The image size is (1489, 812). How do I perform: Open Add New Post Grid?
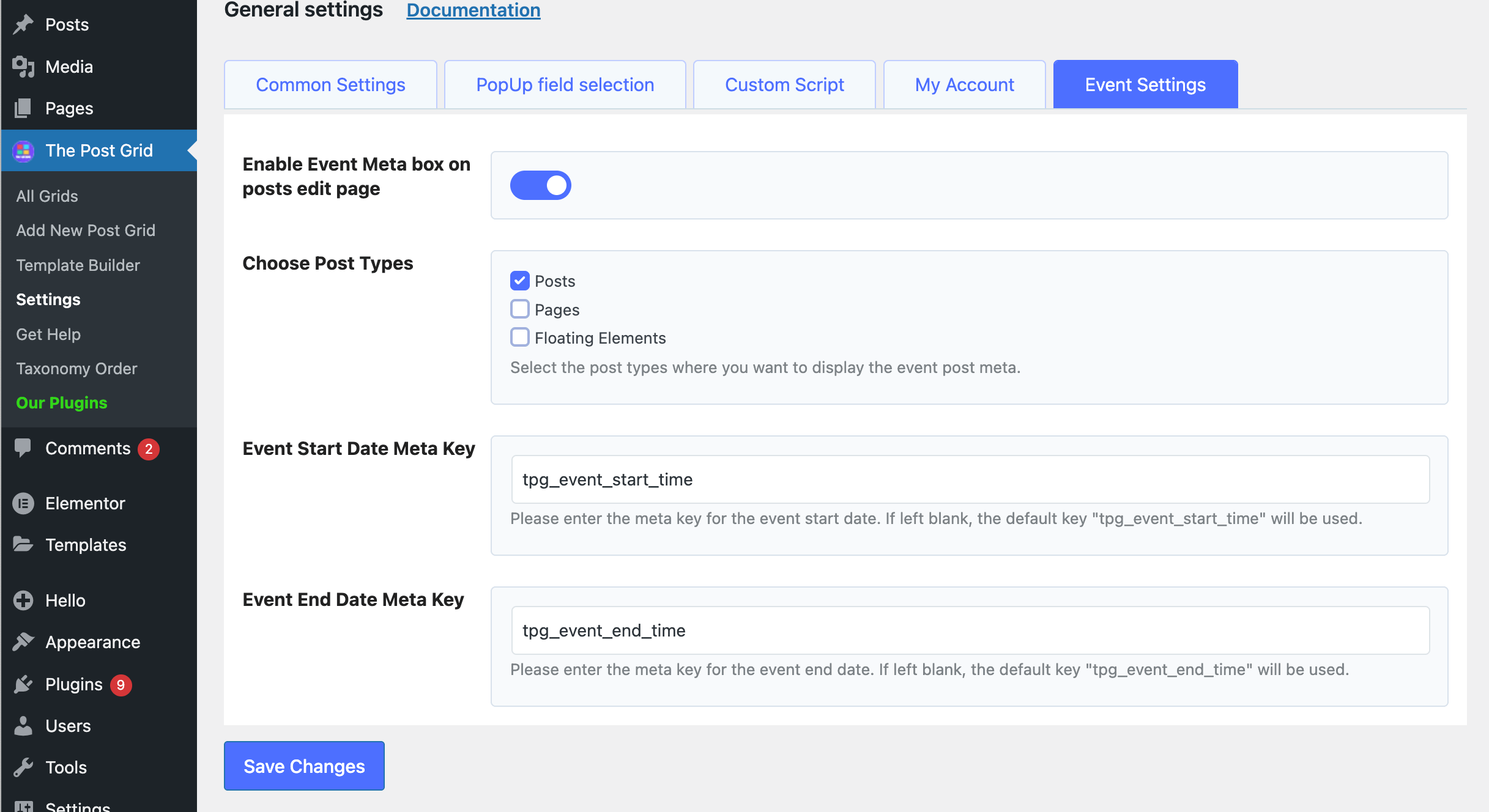click(86, 231)
